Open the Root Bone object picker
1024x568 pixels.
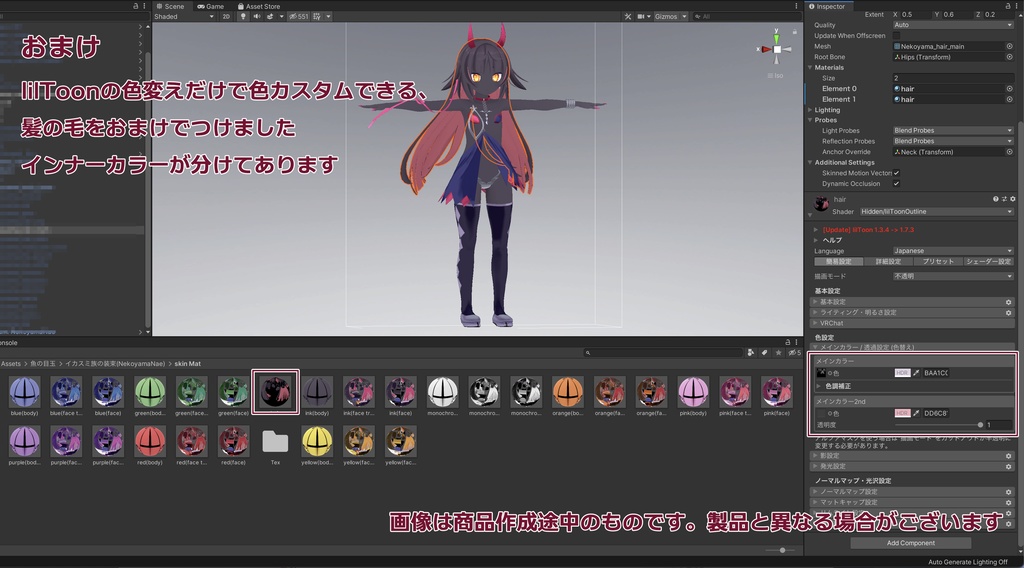coord(1010,57)
